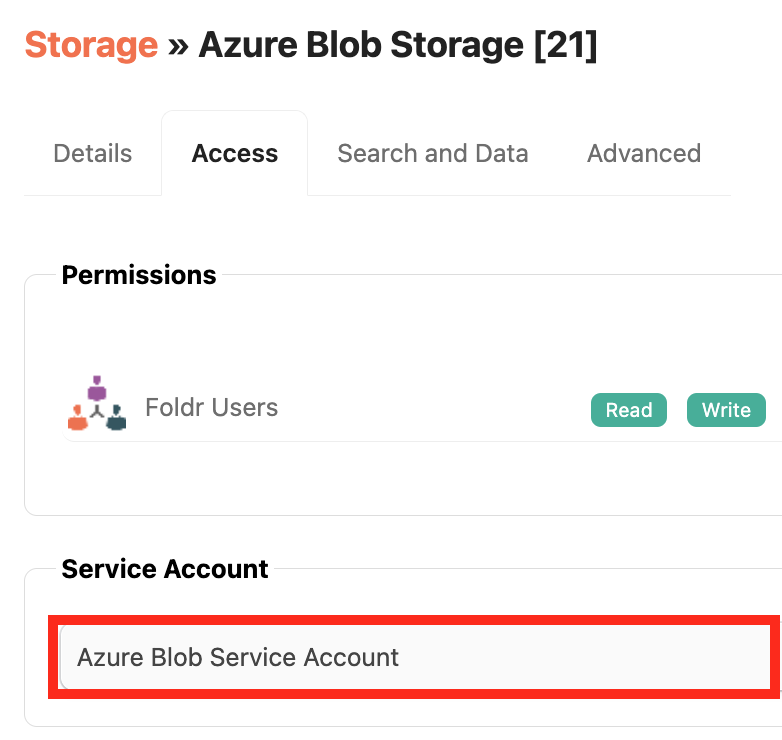Click the Azure Blob Service Account field
Image resolution: width=782 pixels, height=740 pixels.
click(410, 657)
